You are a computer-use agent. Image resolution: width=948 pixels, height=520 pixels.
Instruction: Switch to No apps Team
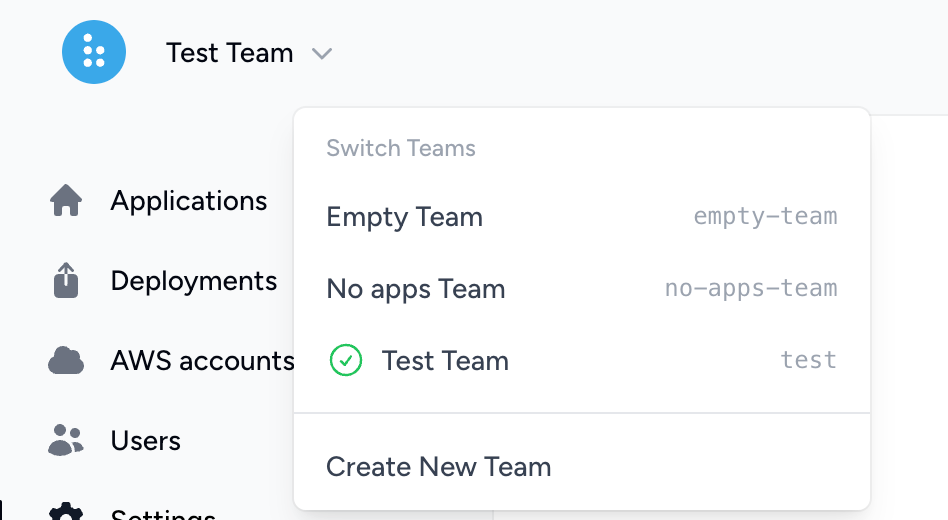tap(415, 289)
